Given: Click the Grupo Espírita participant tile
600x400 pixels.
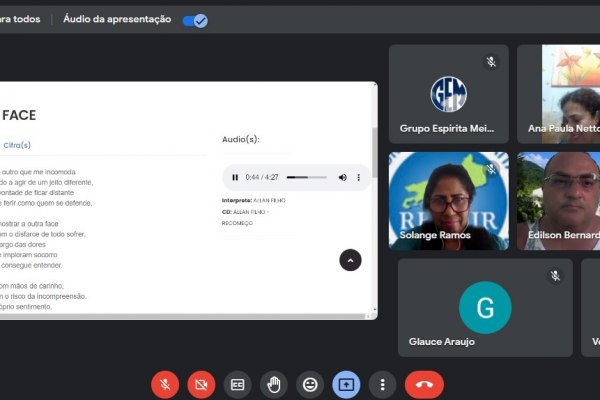Looking at the screenshot, I should tap(448, 94).
